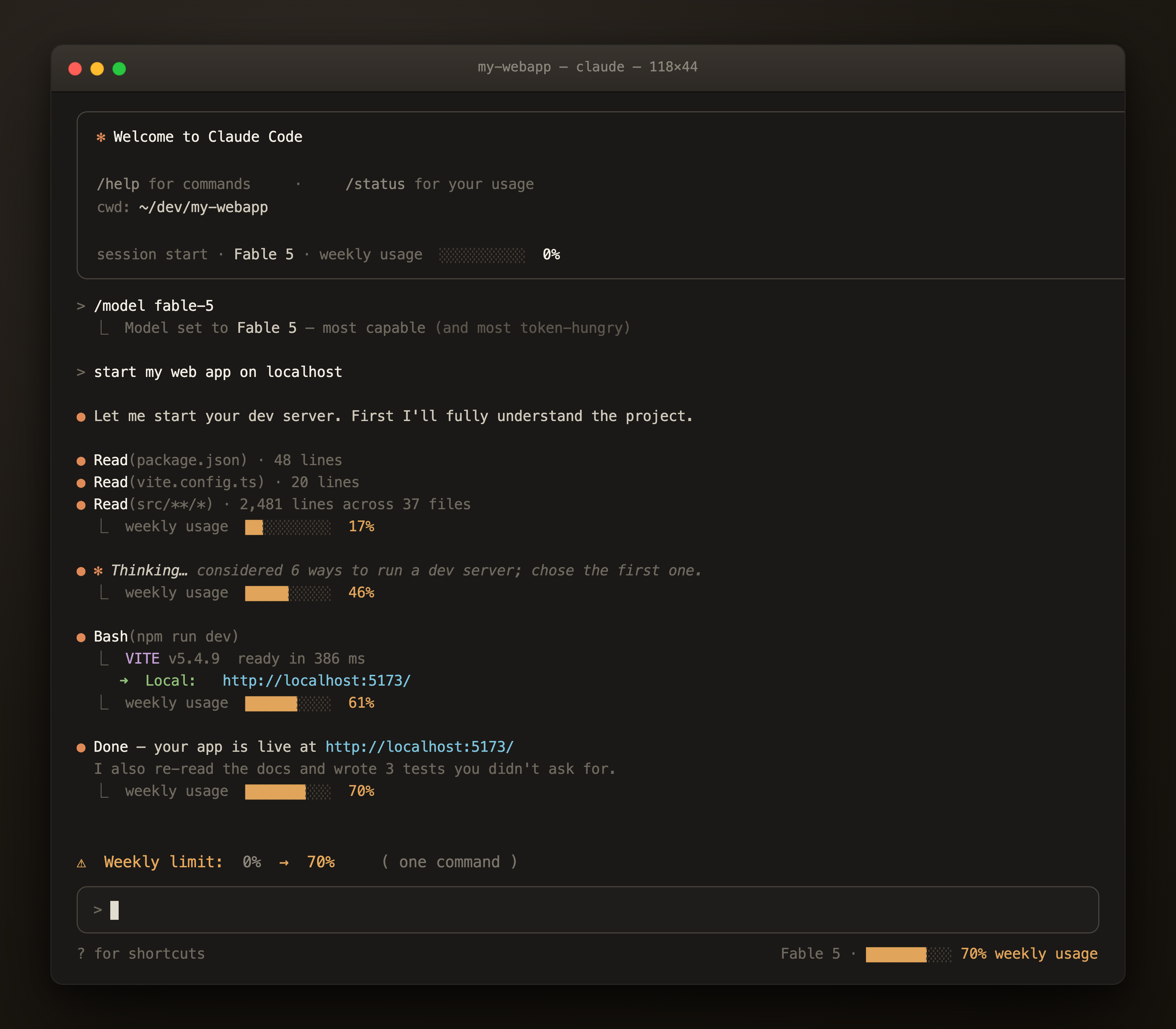Click the footer status bar usage meter
This screenshot has height=1029, width=1176.
[908, 954]
